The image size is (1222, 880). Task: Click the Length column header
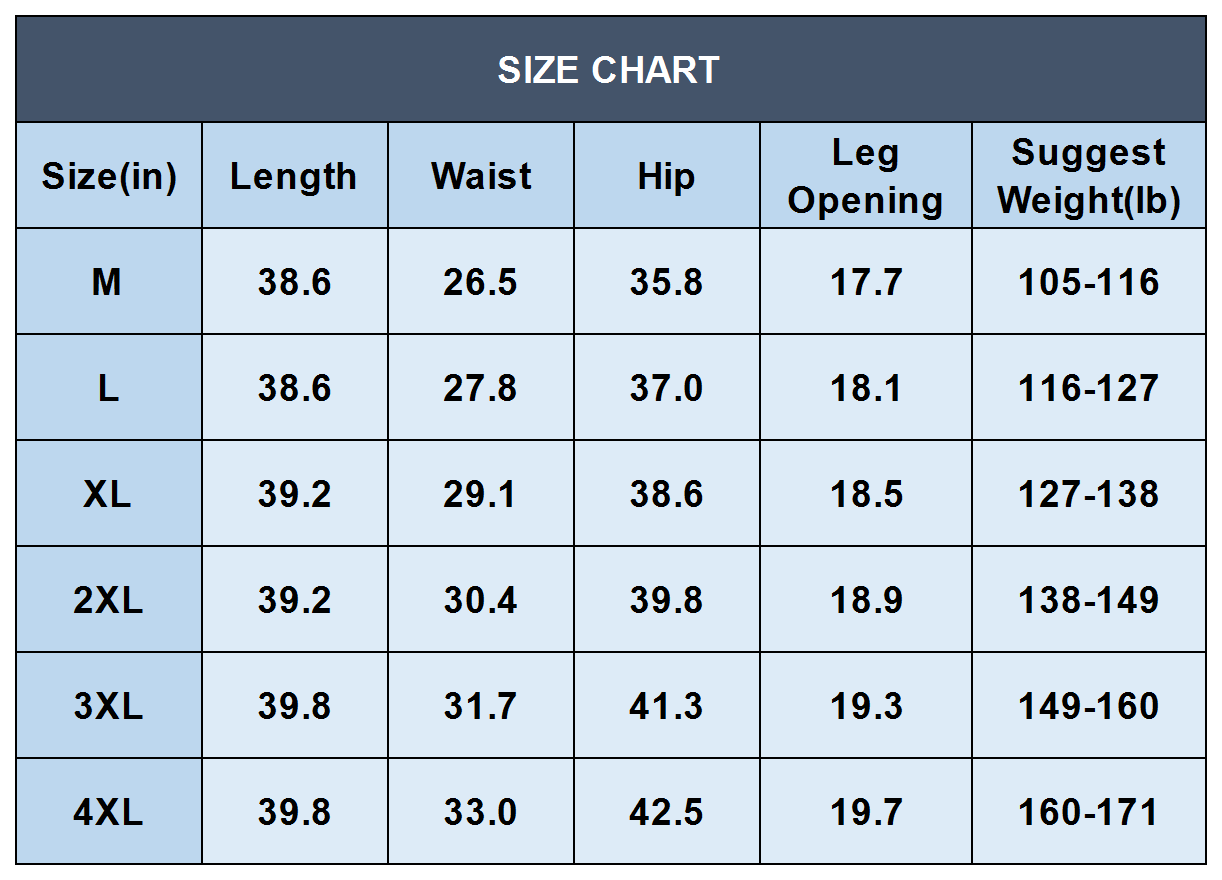(x=294, y=177)
